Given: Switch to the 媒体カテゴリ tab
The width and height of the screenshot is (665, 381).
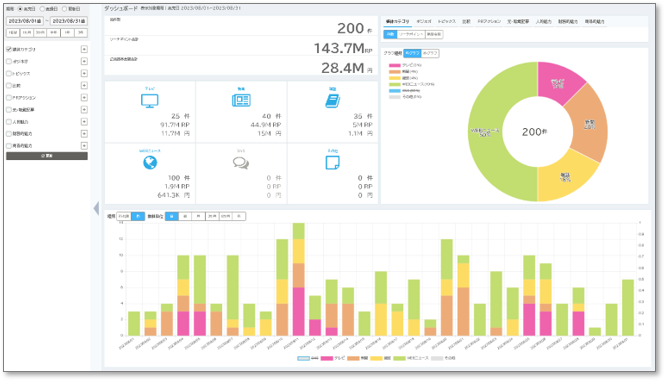Looking at the screenshot, I should [x=397, y=22].
